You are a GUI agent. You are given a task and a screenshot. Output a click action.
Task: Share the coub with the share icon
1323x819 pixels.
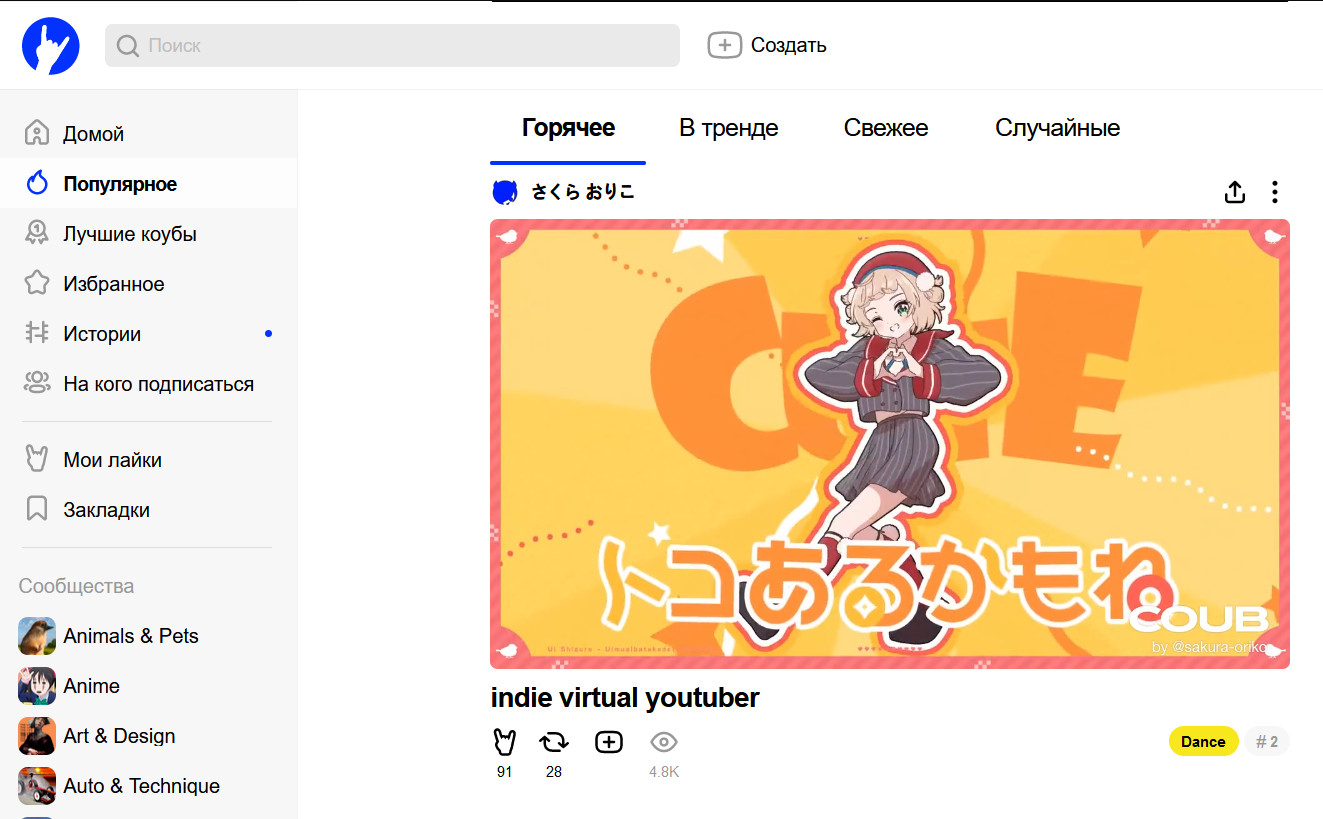tap(1235, 192)
